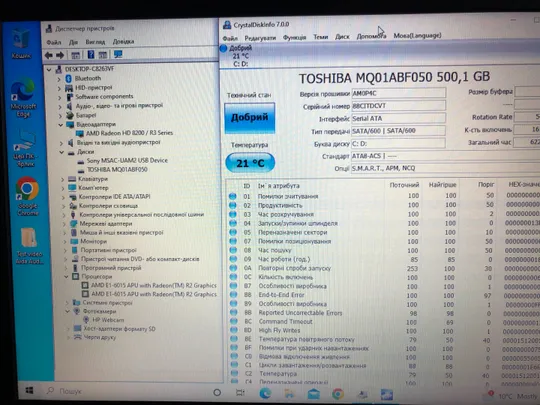The image size is (540, 405).
Task: Open the Цей ПК shortcut on the desktop
Action: (x=25, y=150)
